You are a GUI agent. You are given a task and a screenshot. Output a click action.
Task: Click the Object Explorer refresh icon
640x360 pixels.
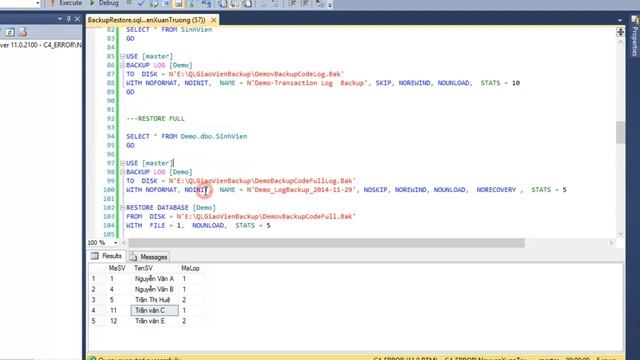[10, 32]
